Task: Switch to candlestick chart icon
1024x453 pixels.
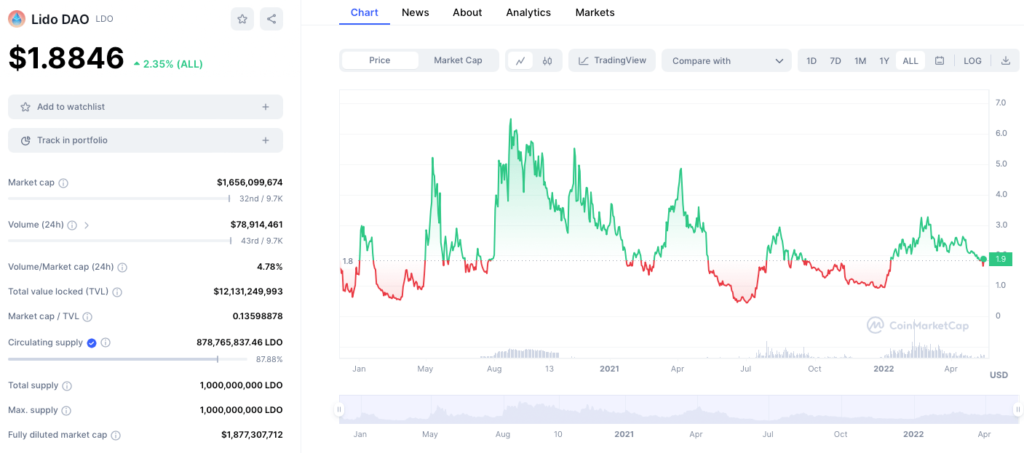Action: tap(547, 61)
